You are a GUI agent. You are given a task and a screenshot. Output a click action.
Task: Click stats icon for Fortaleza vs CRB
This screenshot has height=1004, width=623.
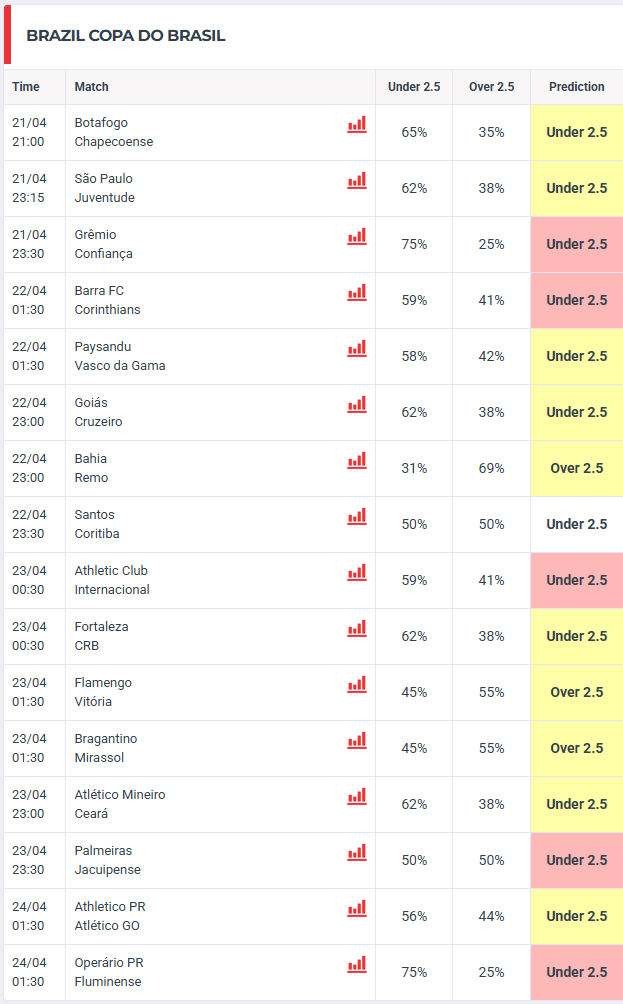click(x=357, y=629)
